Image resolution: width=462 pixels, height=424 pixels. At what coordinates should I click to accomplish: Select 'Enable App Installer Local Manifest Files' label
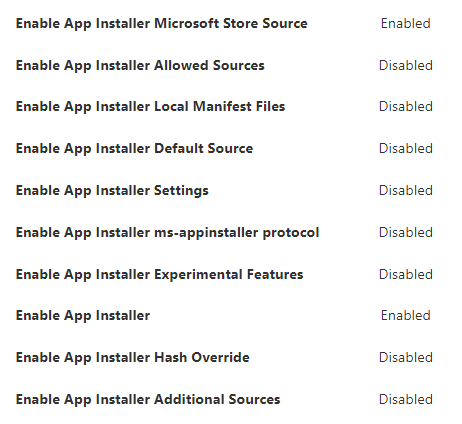point(150,107)
